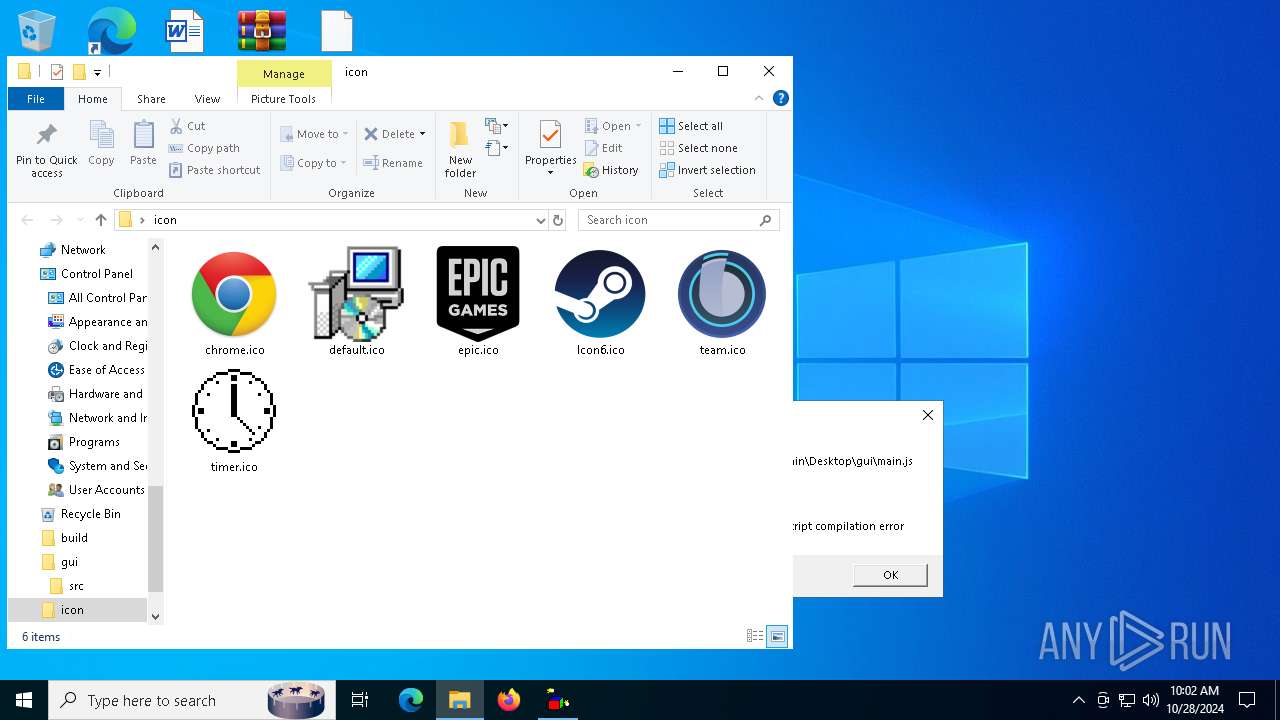Open the Move to dropdown
1280x720 pixels.
tap(314, 134)
